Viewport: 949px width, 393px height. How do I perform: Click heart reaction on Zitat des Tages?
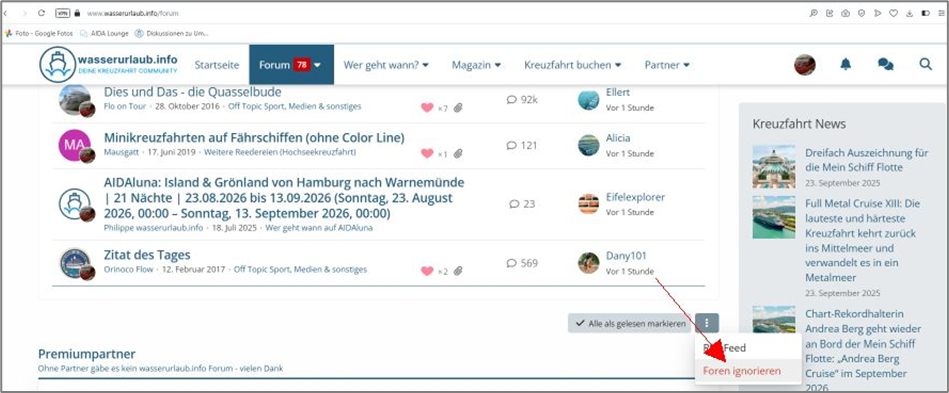coord(427,271)
